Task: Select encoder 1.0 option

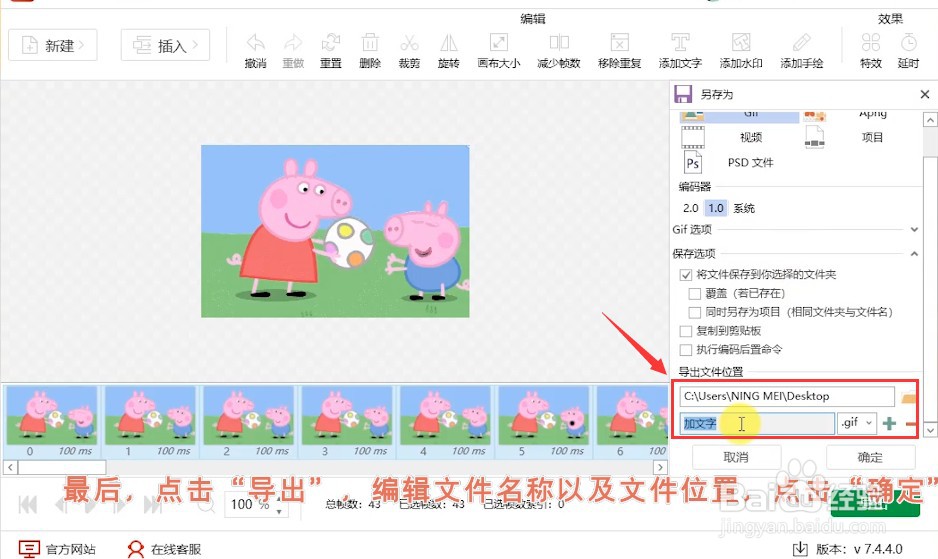Action: tap(715, 208)
